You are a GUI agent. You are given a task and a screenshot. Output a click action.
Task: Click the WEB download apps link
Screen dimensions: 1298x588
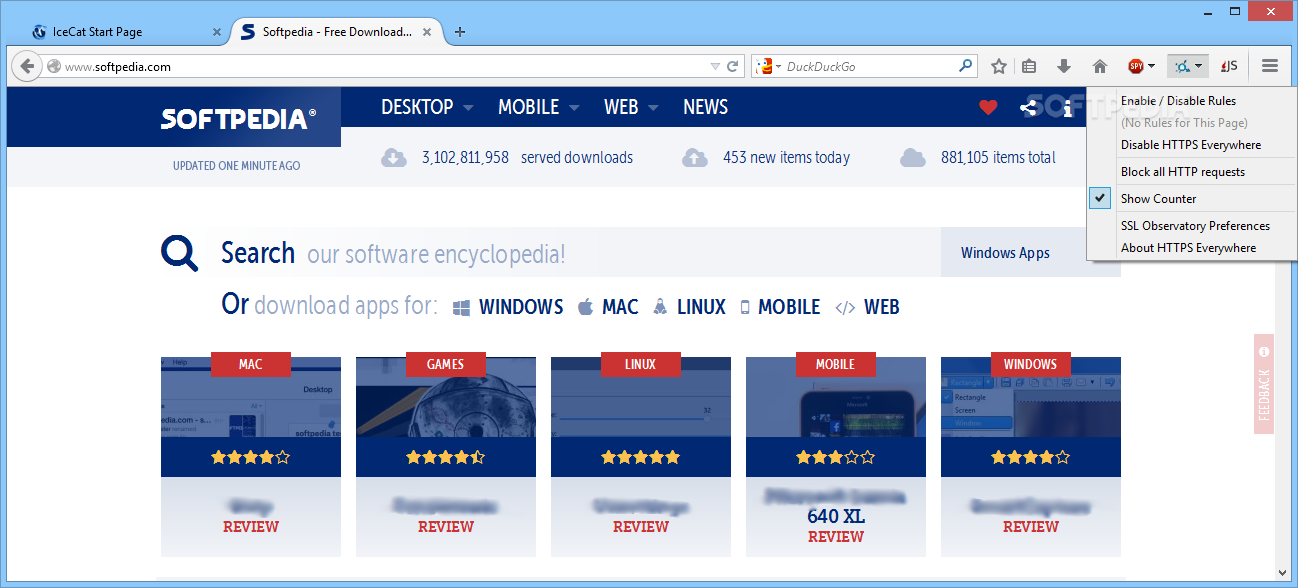click(867, 307)
